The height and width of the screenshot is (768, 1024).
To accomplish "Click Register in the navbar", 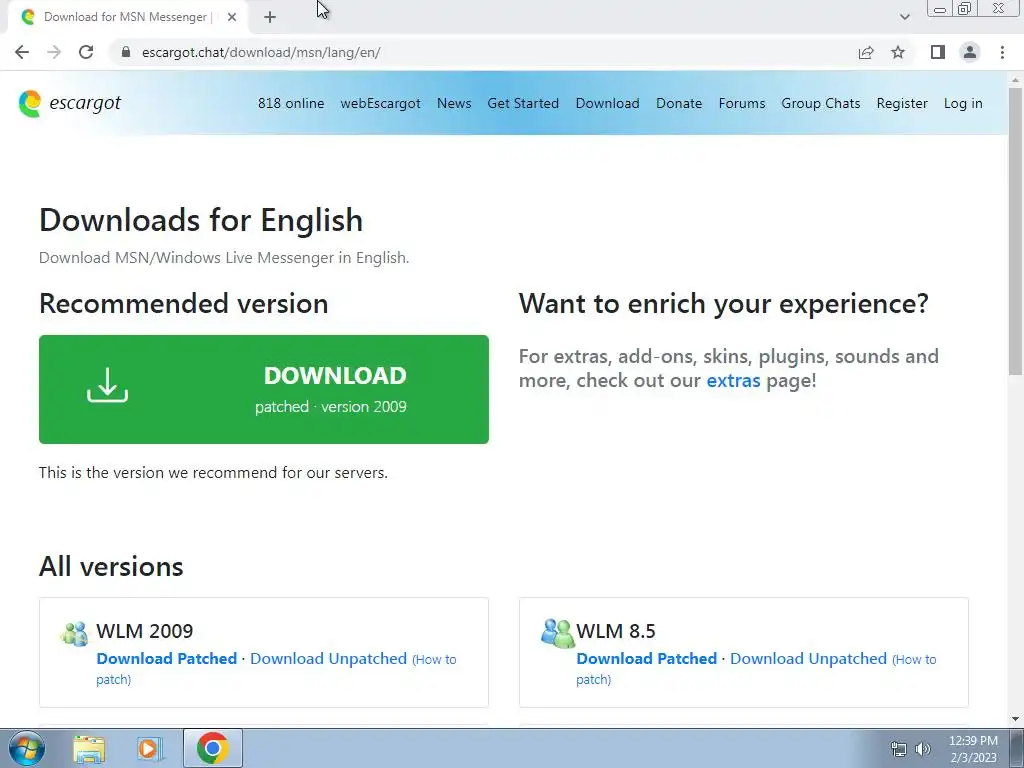I will point(902,103).
